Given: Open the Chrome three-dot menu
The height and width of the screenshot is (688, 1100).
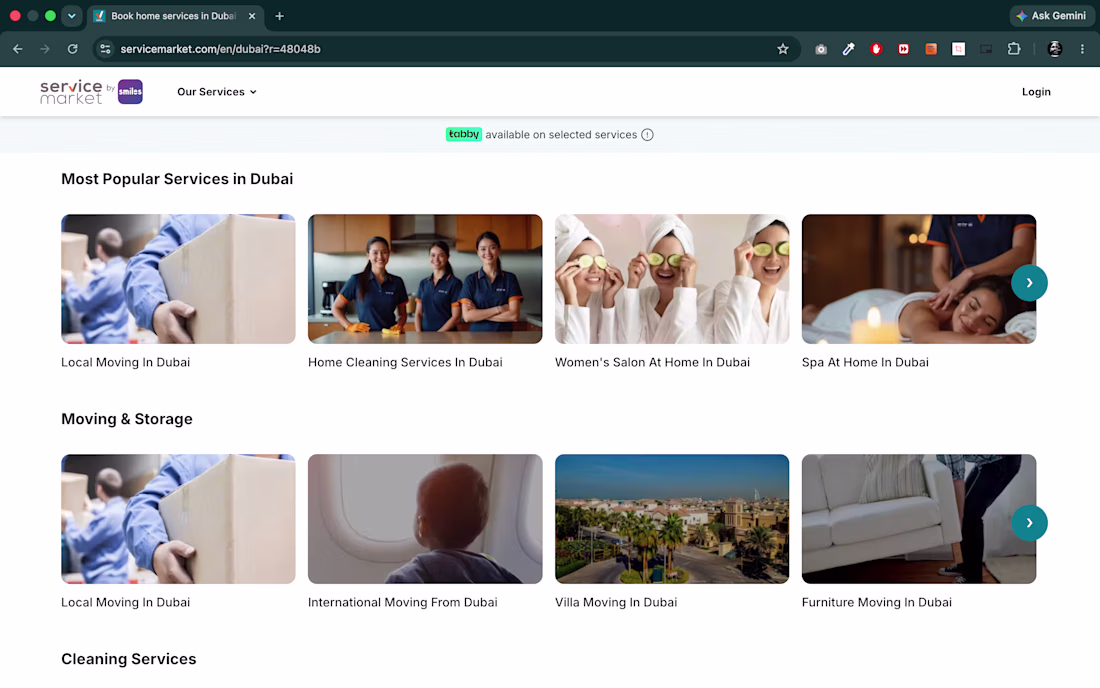Looking at the screenshot, I should pos(1082,49).
